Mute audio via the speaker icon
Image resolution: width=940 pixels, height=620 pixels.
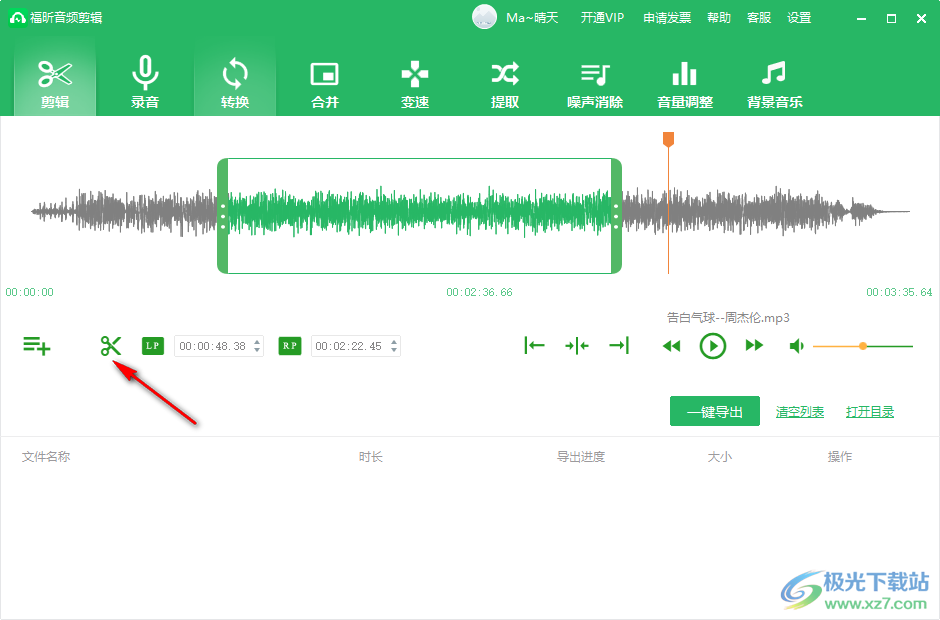pos(796,346)
